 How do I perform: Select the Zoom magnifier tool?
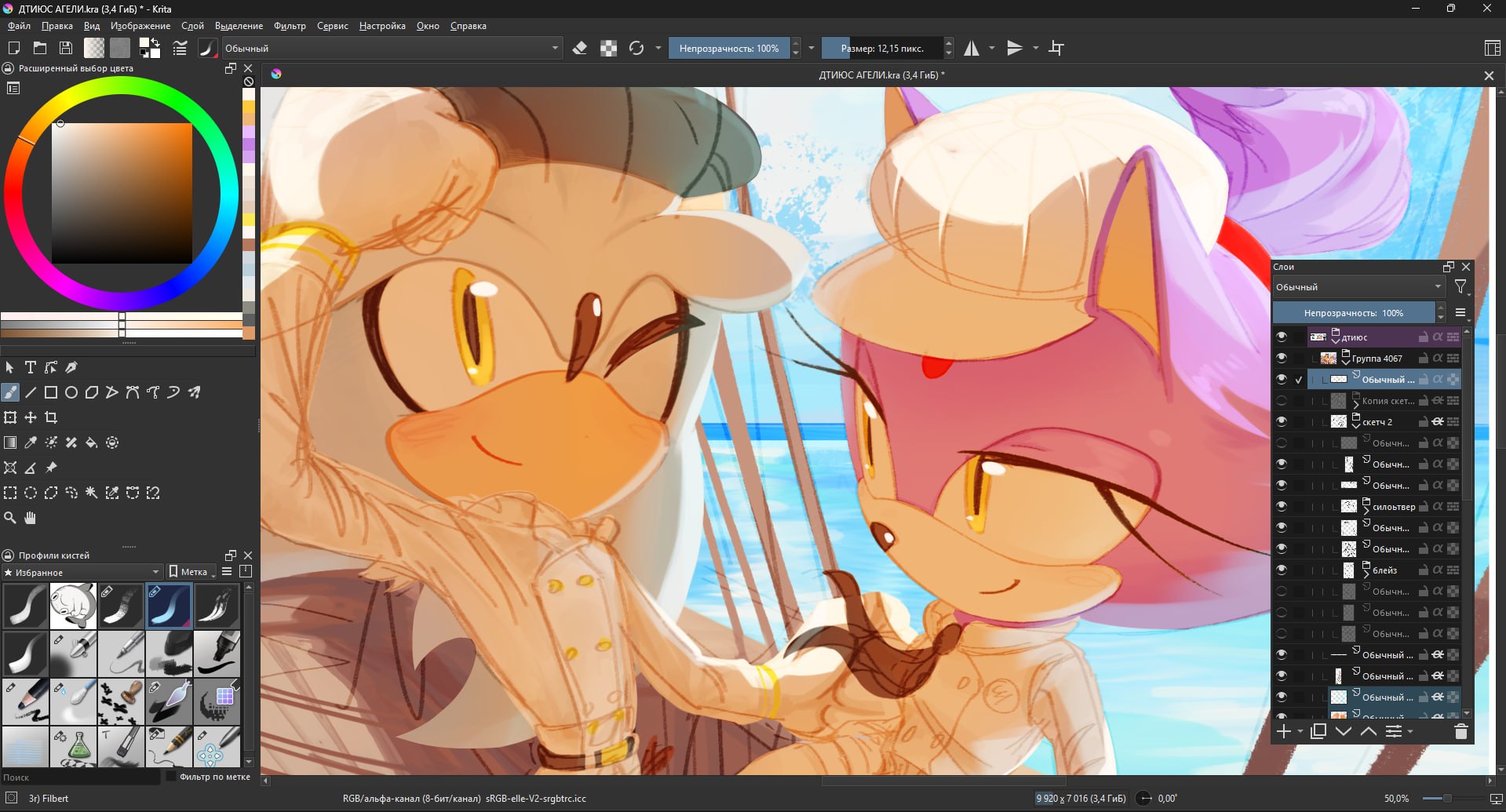point(10,518)
